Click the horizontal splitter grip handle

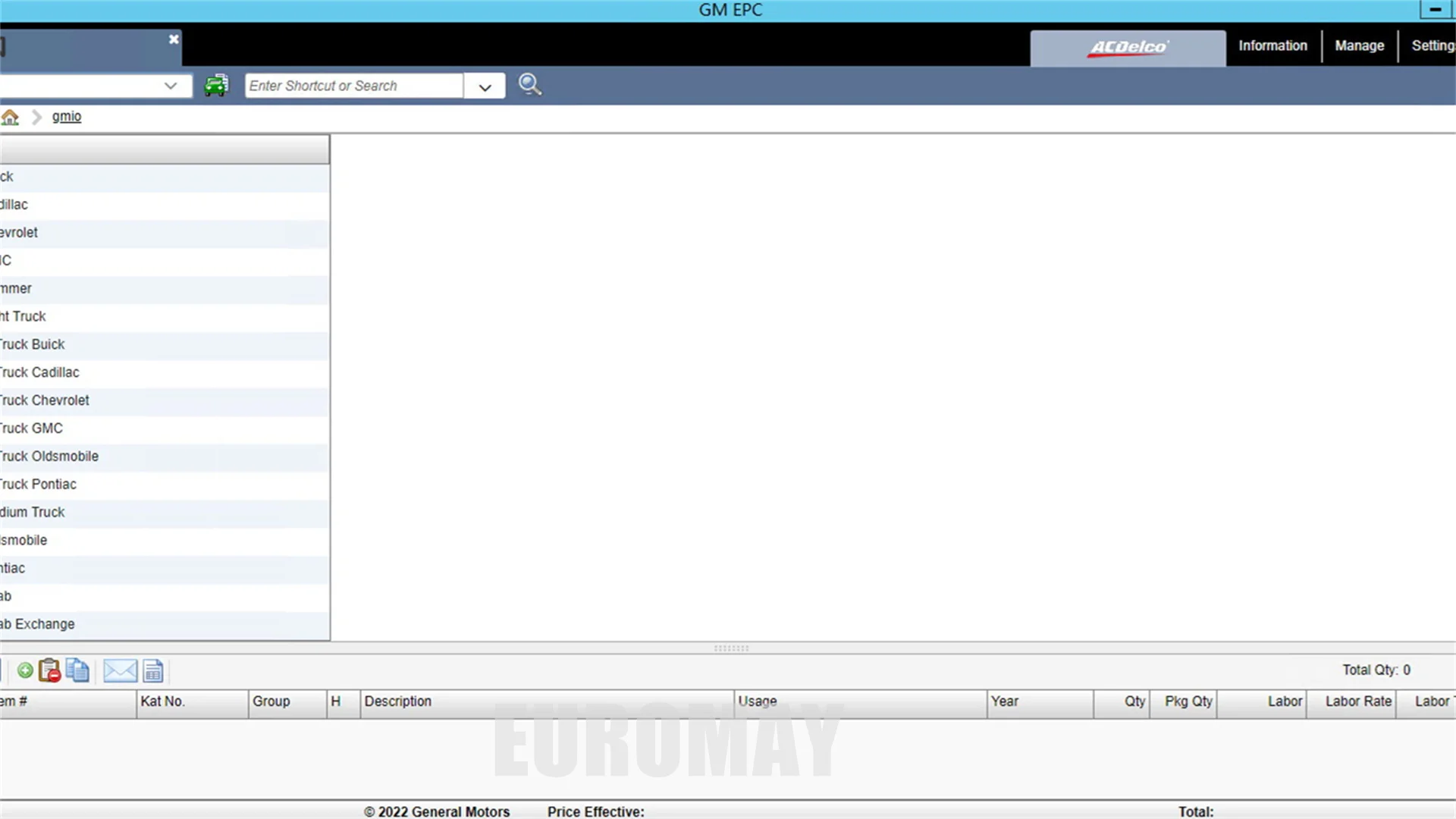[731, 648]
